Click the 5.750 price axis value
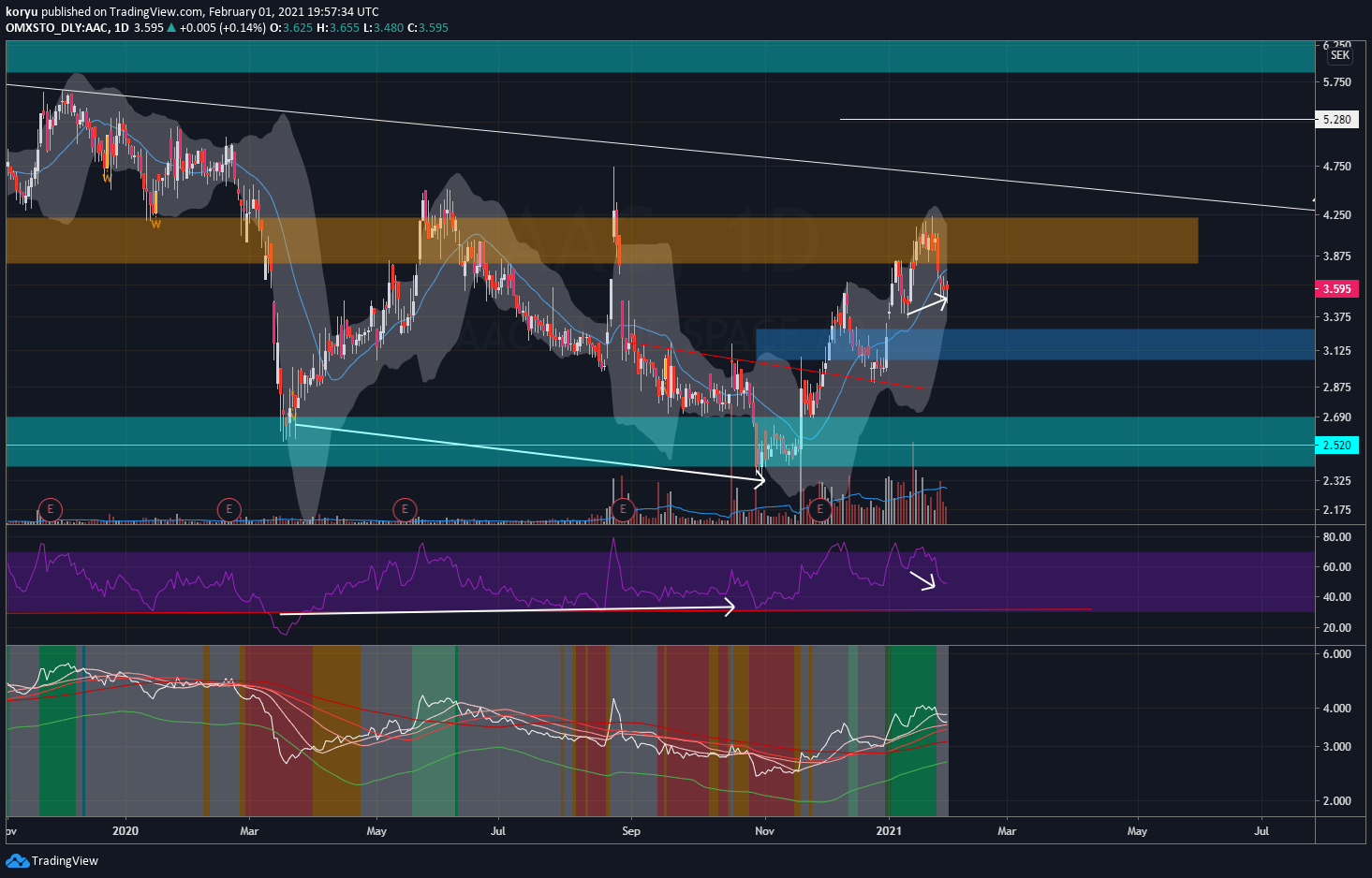 coord(1336,82)
